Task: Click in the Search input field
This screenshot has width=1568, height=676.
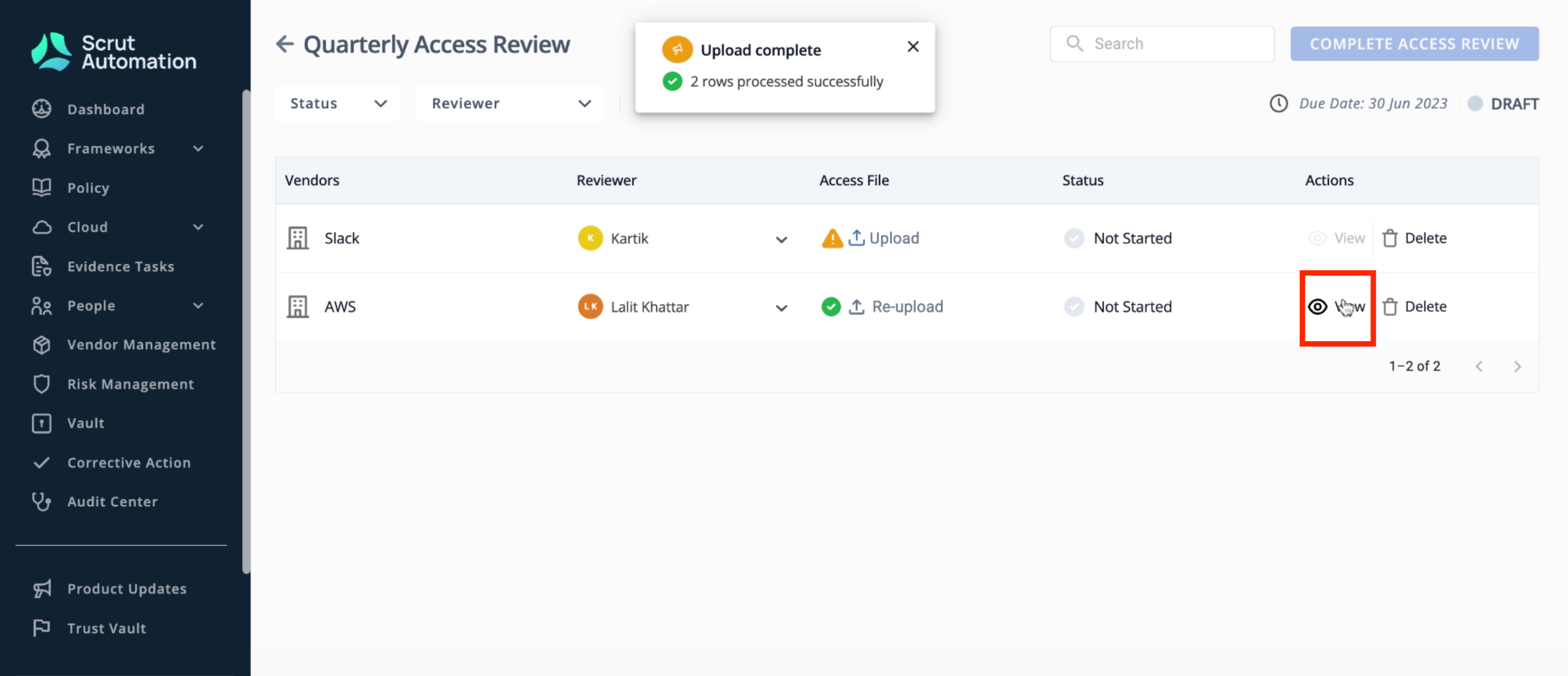Action: 1161,44
